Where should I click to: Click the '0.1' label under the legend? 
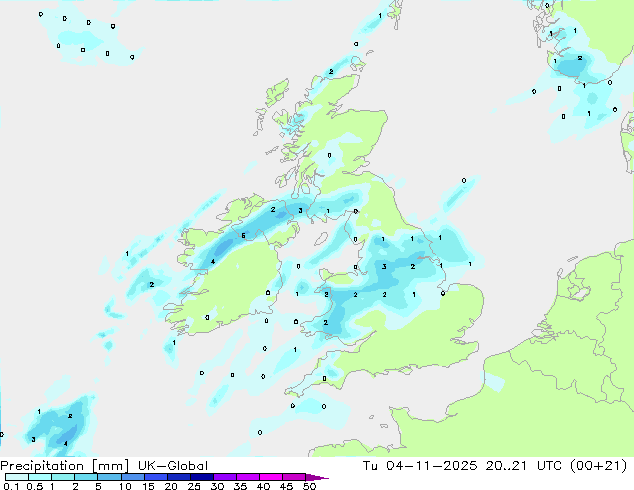coord(11,486)
